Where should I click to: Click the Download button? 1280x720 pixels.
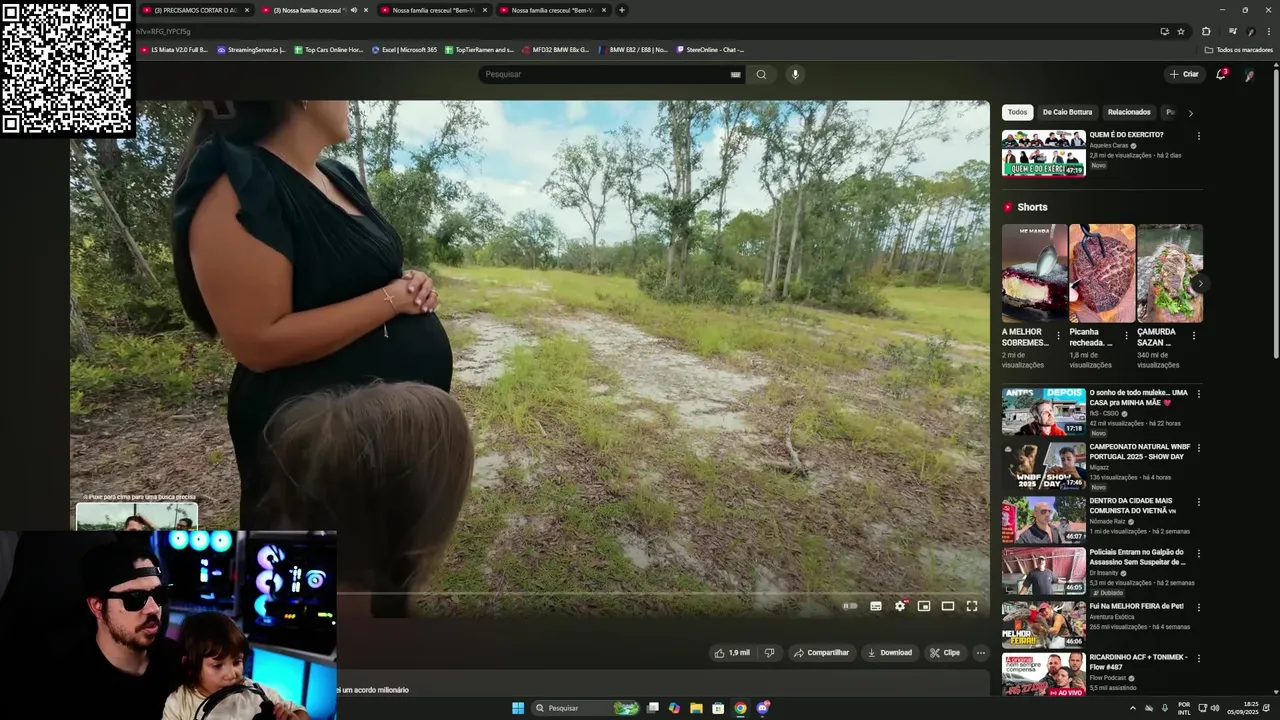(x=889, y=653)
